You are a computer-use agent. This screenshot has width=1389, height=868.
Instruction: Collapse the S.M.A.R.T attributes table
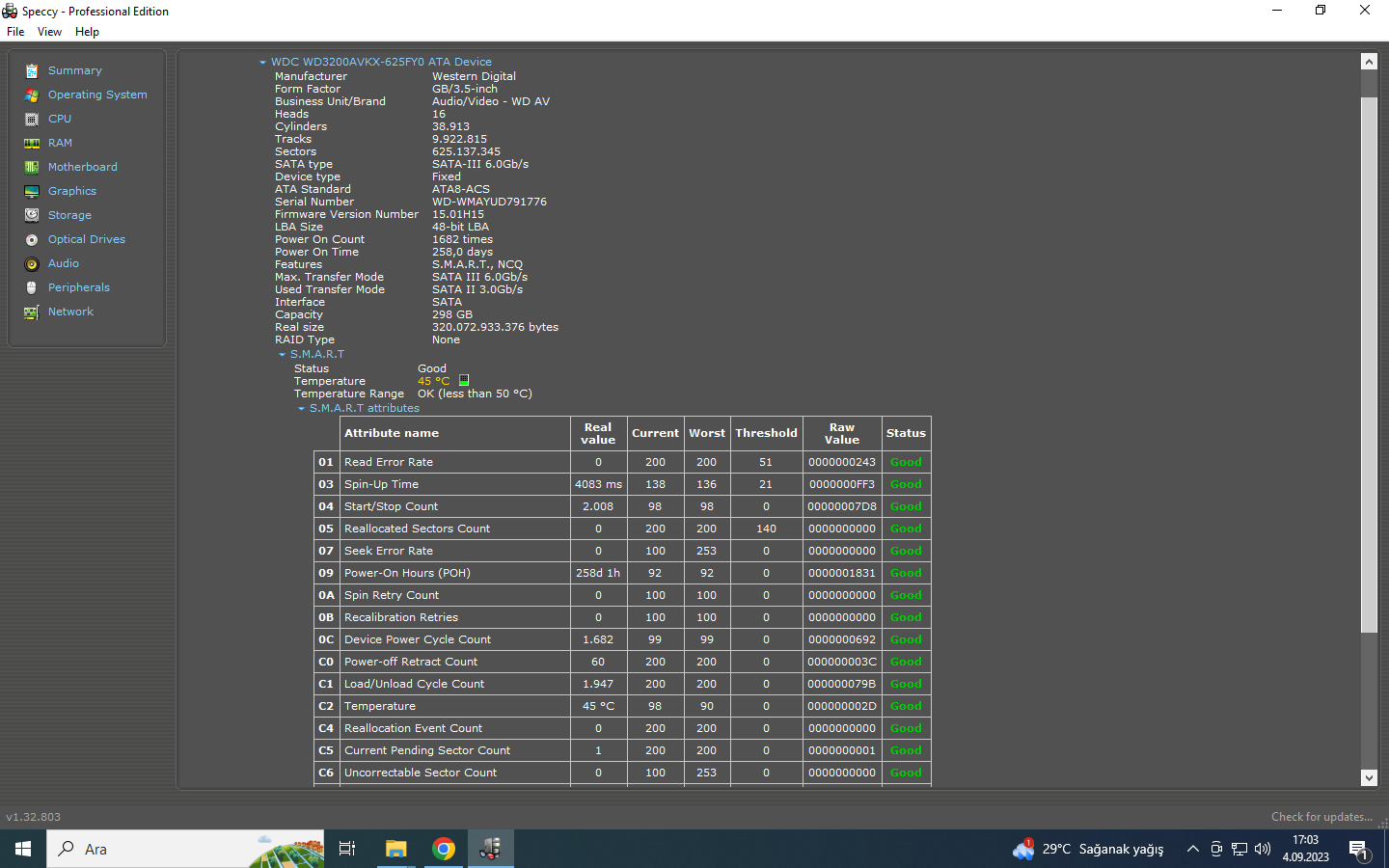[301, 408]
